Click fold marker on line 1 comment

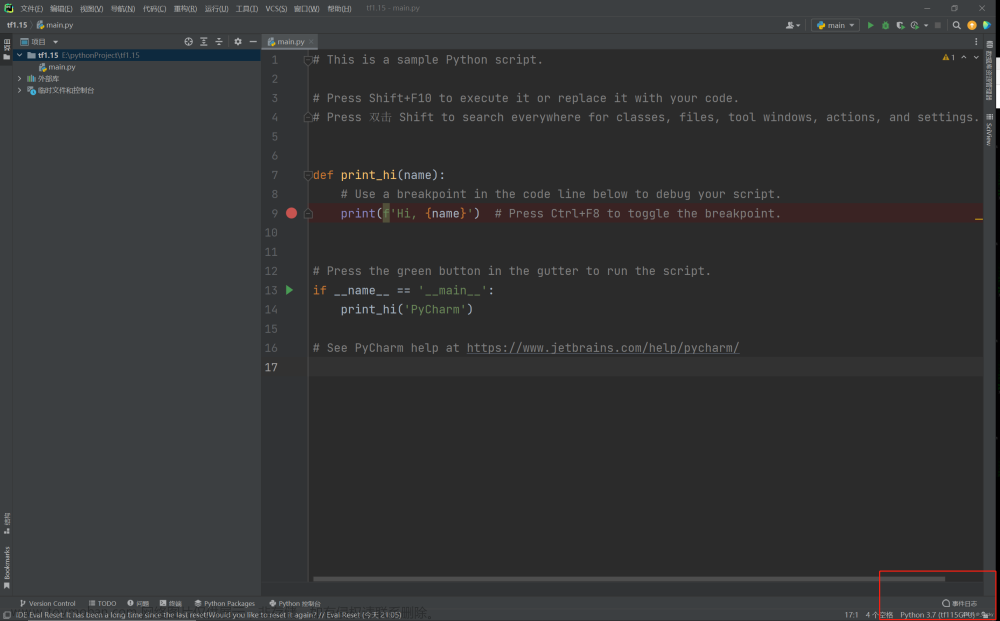pos(308,60)
